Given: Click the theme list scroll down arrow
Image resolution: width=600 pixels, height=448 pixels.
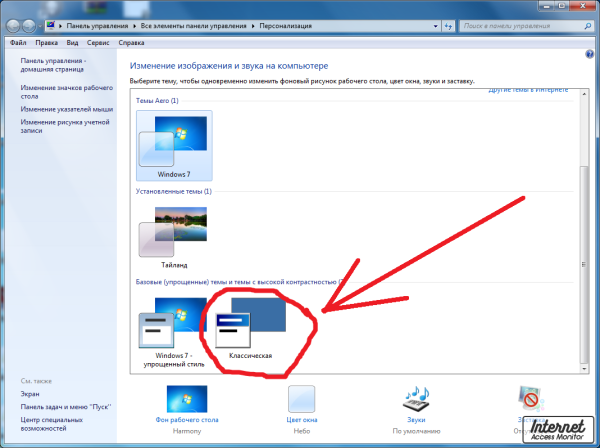Looking at the screenshot, I should click(x=584, y=369).
